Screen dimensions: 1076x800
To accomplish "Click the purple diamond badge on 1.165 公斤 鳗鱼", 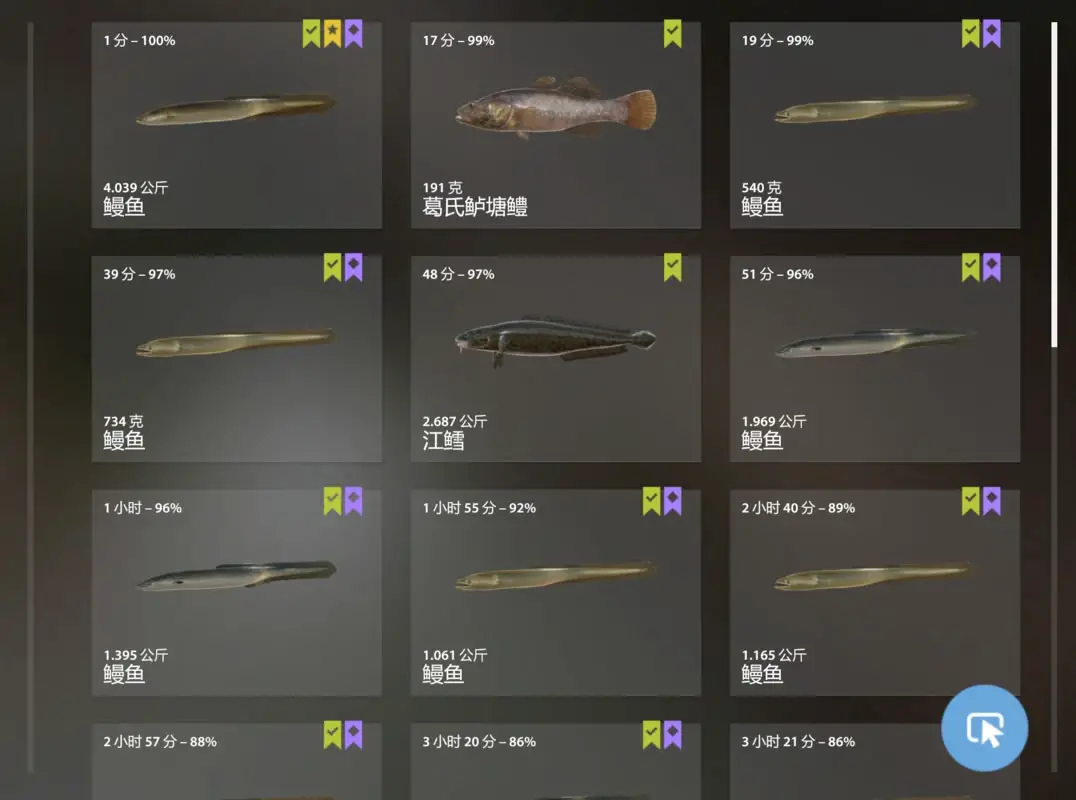I will tap(992, 502).
